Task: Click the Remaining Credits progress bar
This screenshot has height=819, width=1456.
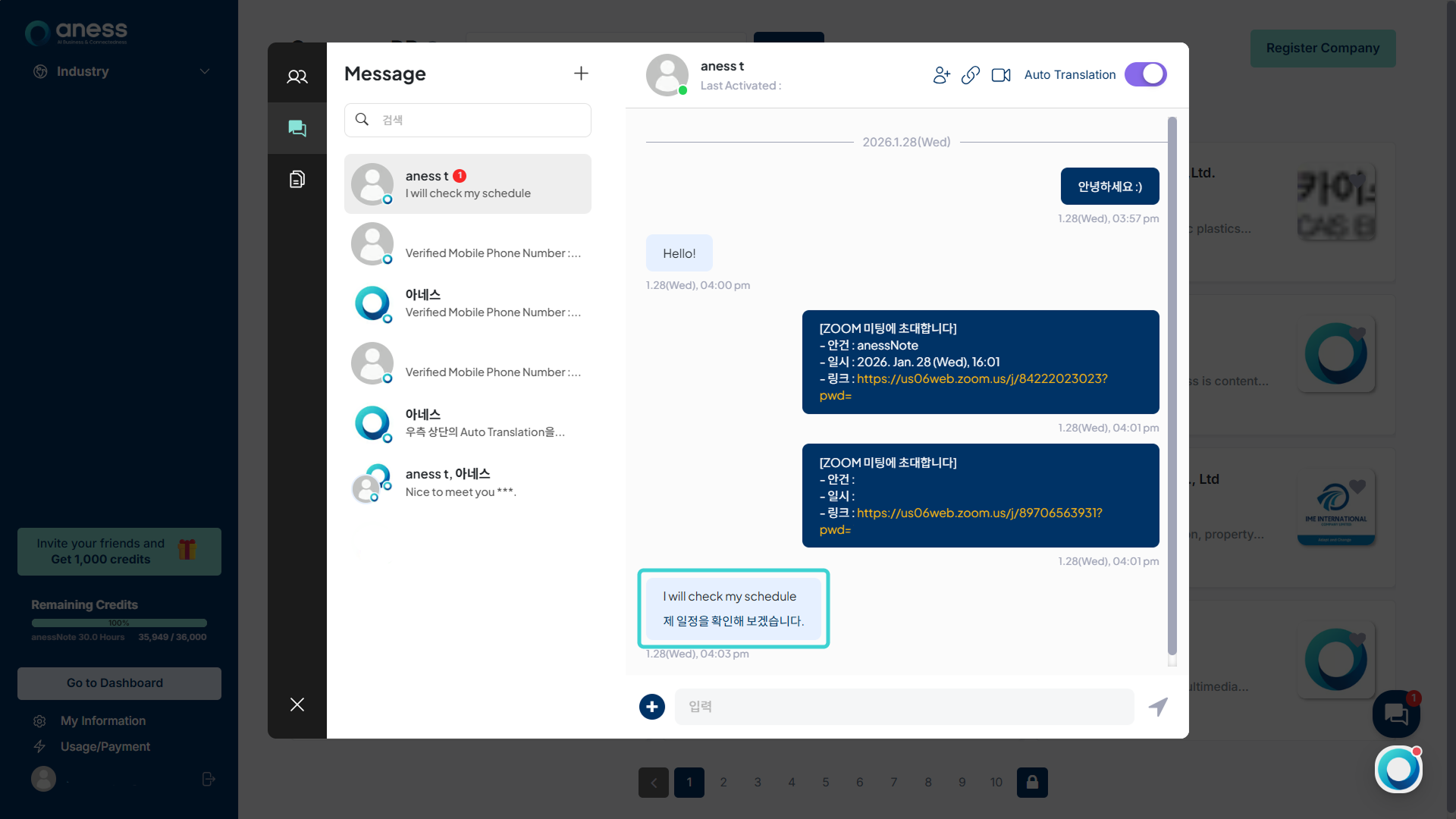Action: tap(119, 623)
